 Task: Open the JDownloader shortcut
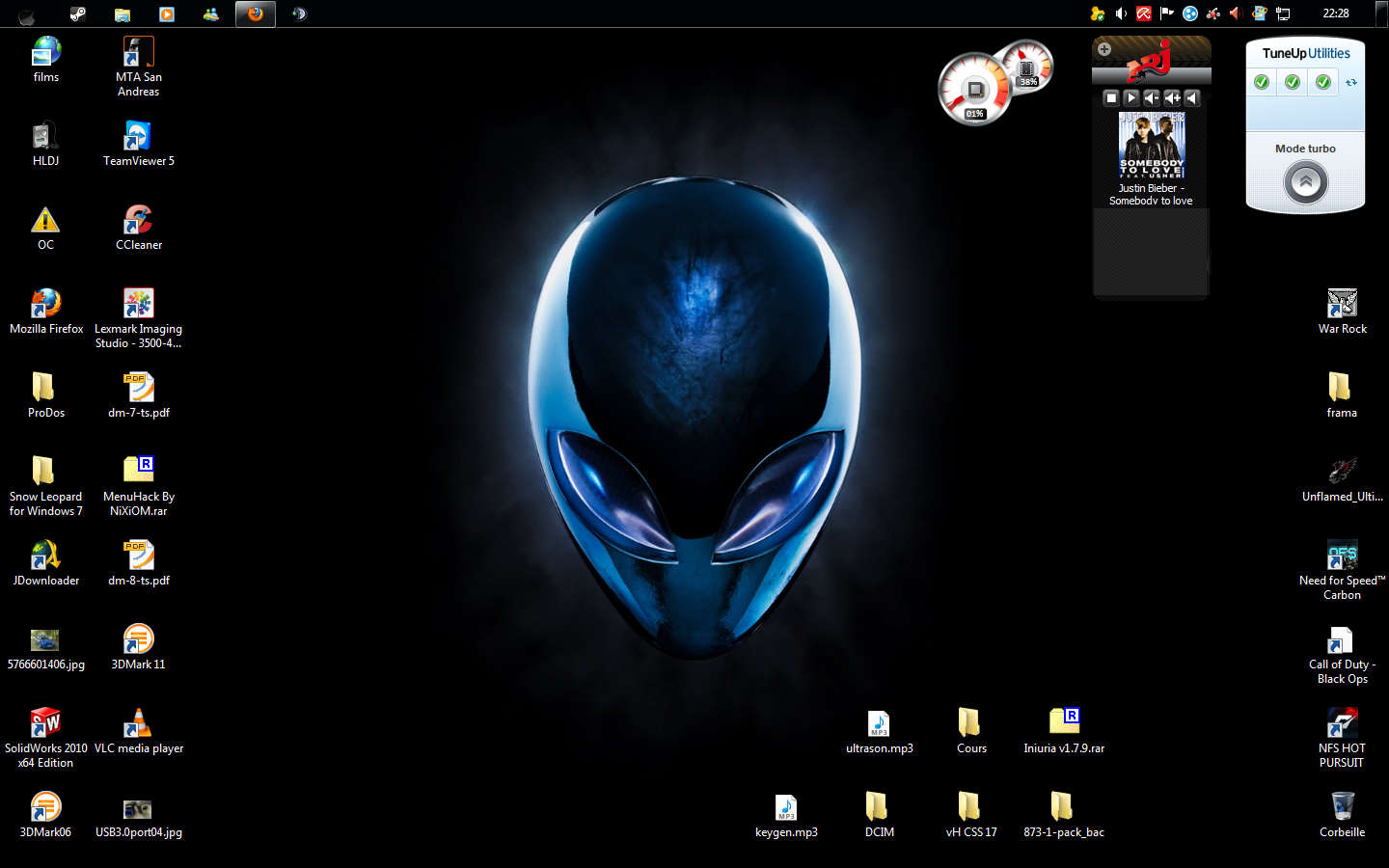pos(45,556)
